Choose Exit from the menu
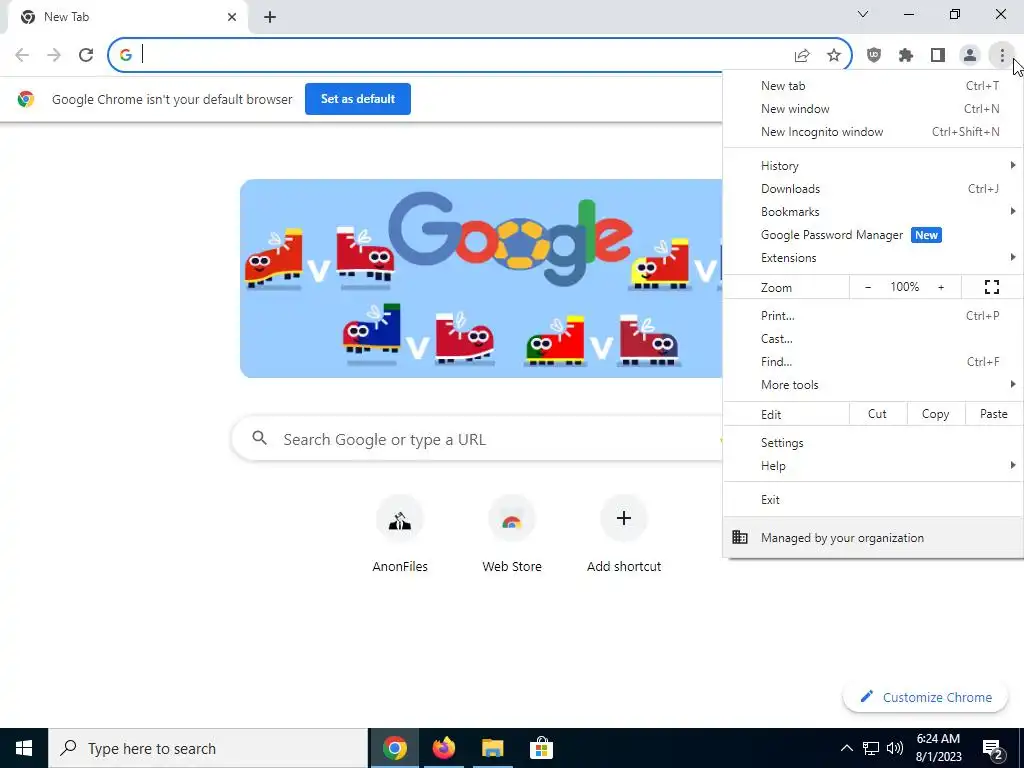The height and width of the screenshot is (768, 1024). 873,500
